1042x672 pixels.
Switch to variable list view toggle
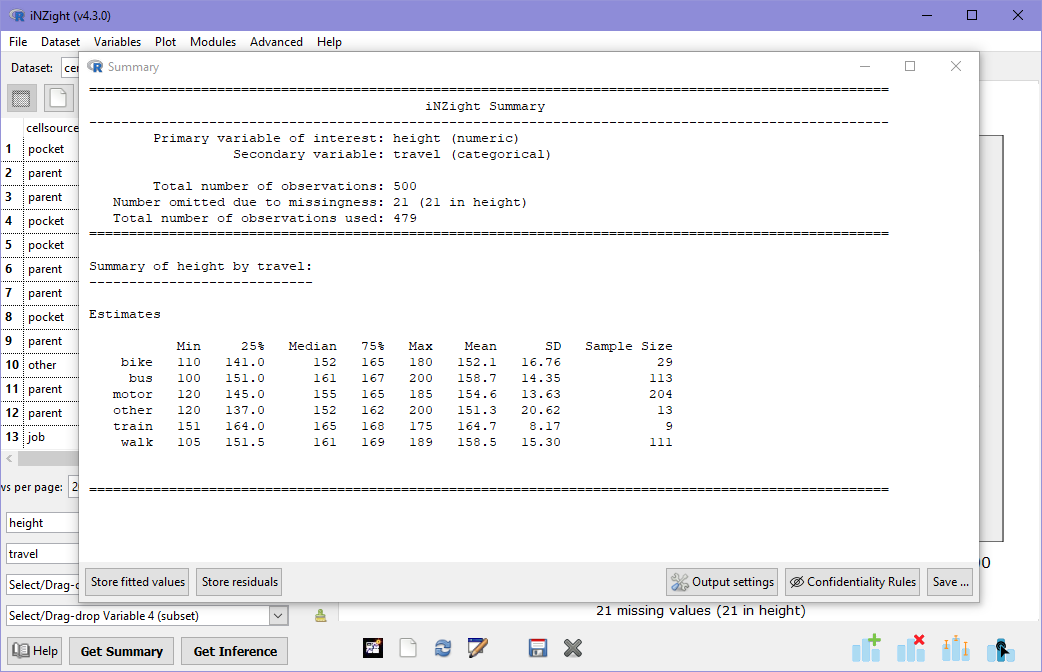click(x=58, y=98)
